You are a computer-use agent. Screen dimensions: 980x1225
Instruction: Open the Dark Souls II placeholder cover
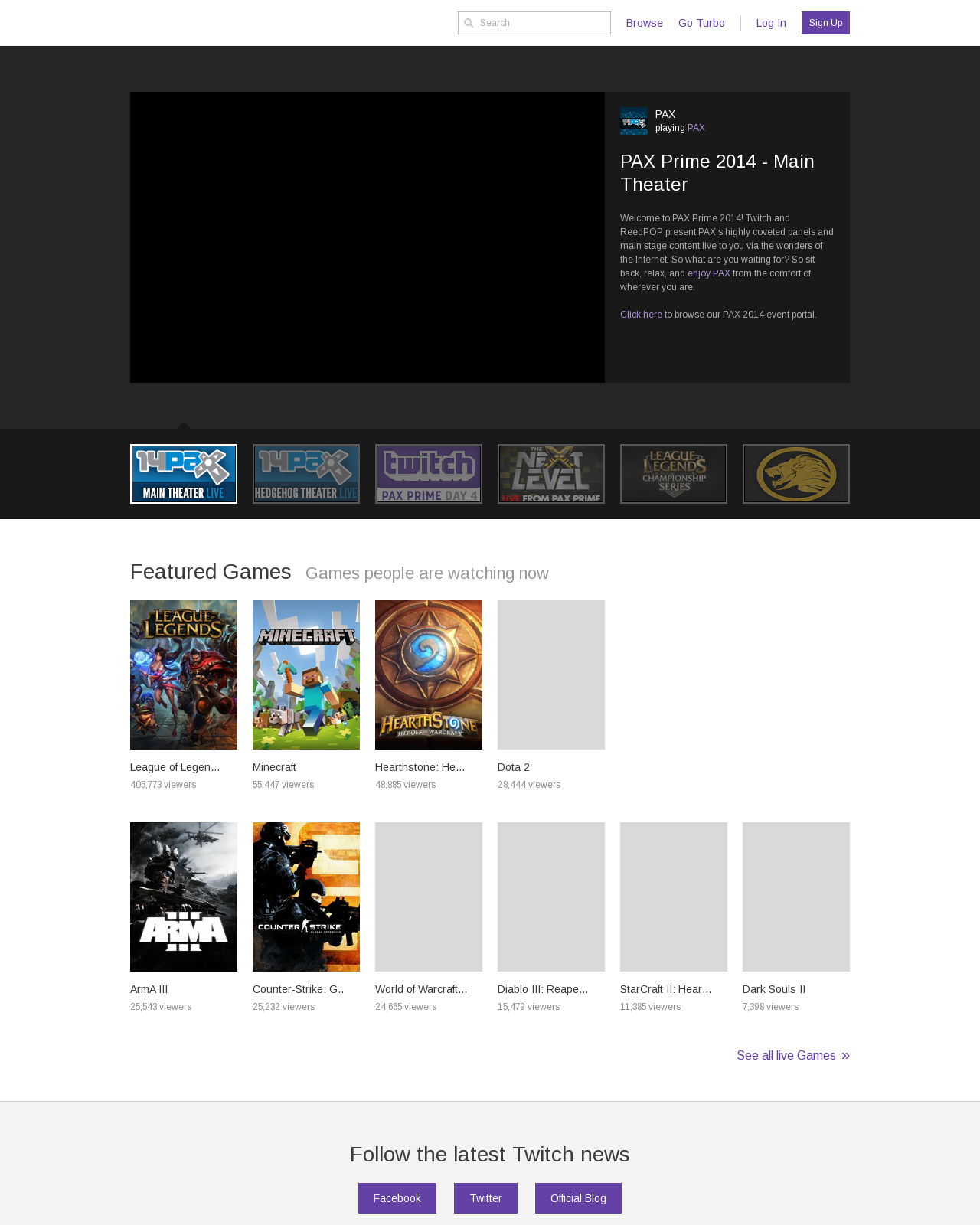(796, 897)
